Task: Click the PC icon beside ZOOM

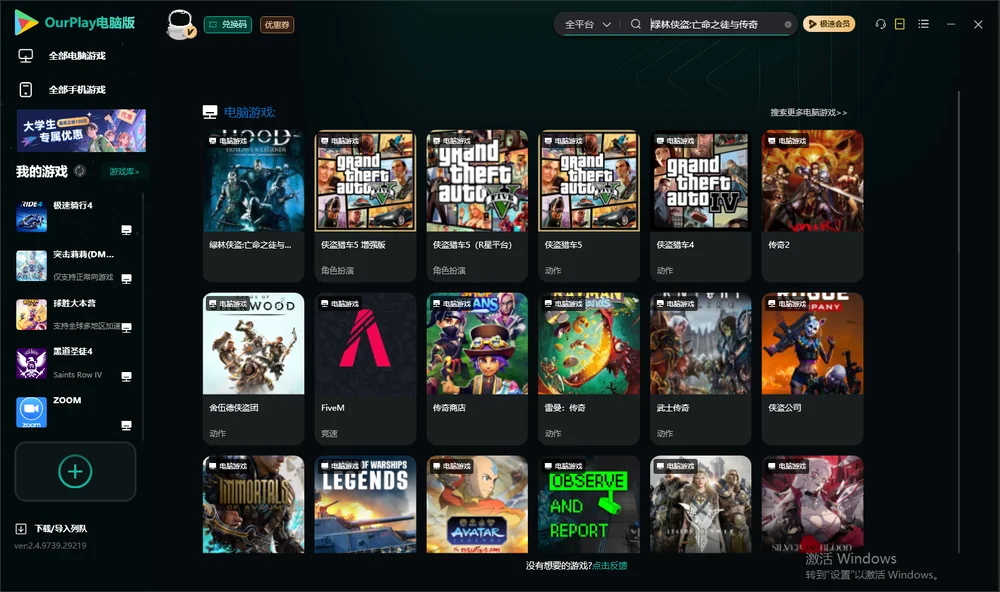Action: click(126, 426)
